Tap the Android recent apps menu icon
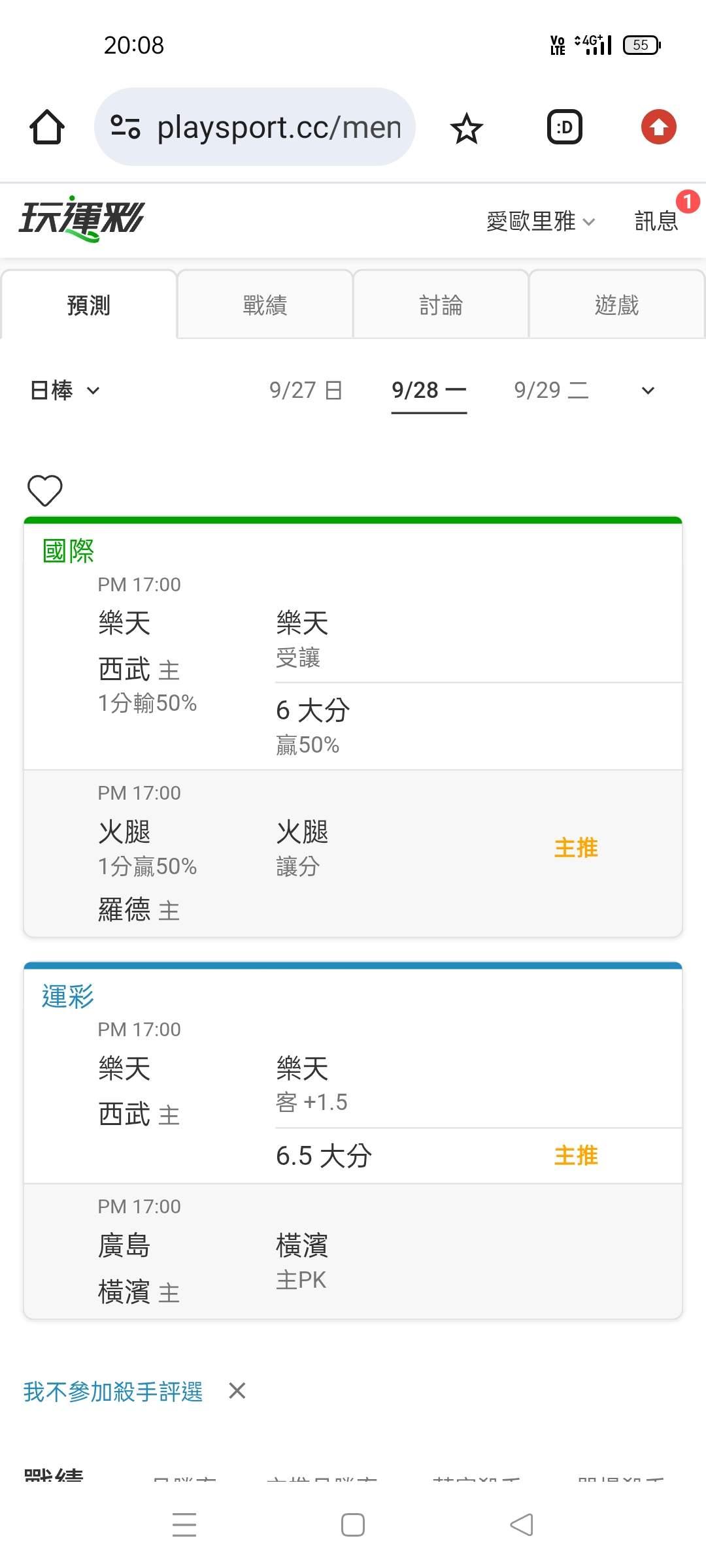This screenshot has width=706, height=1568. click(184, 1525)
